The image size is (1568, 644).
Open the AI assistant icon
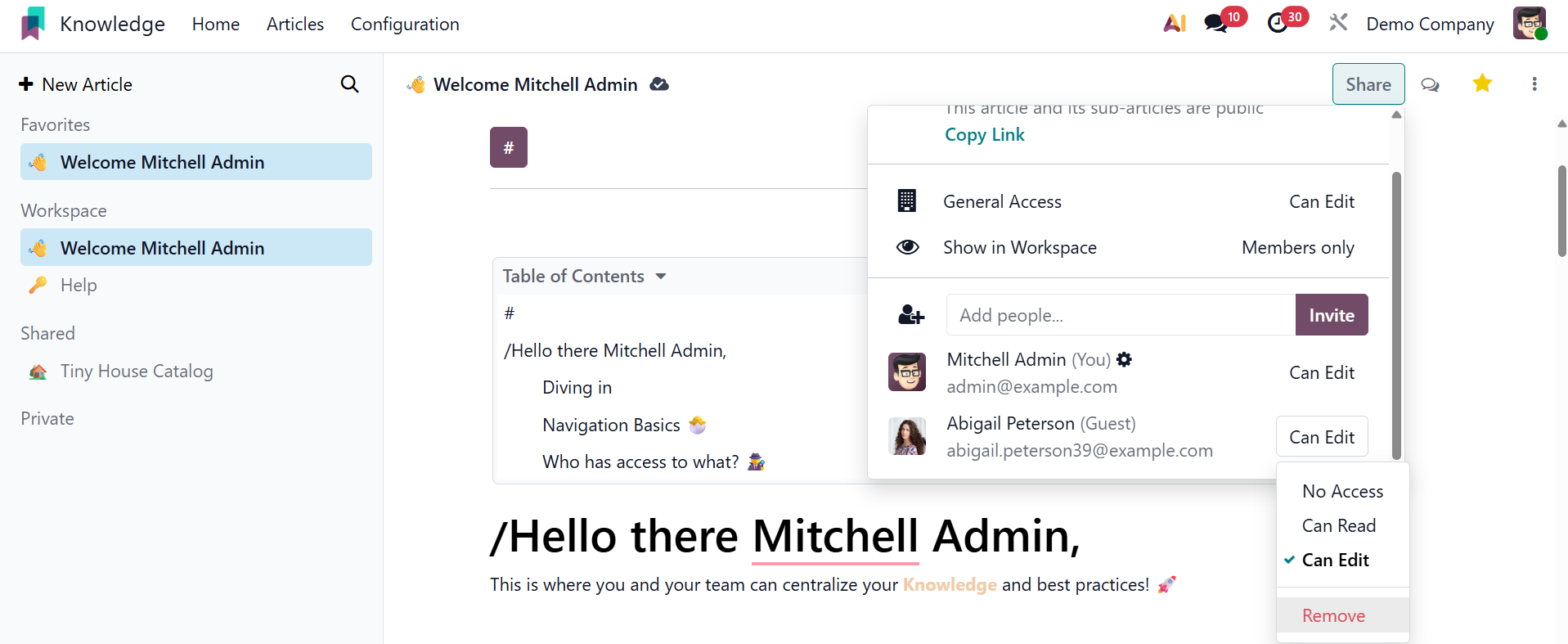coord(1175,24)
